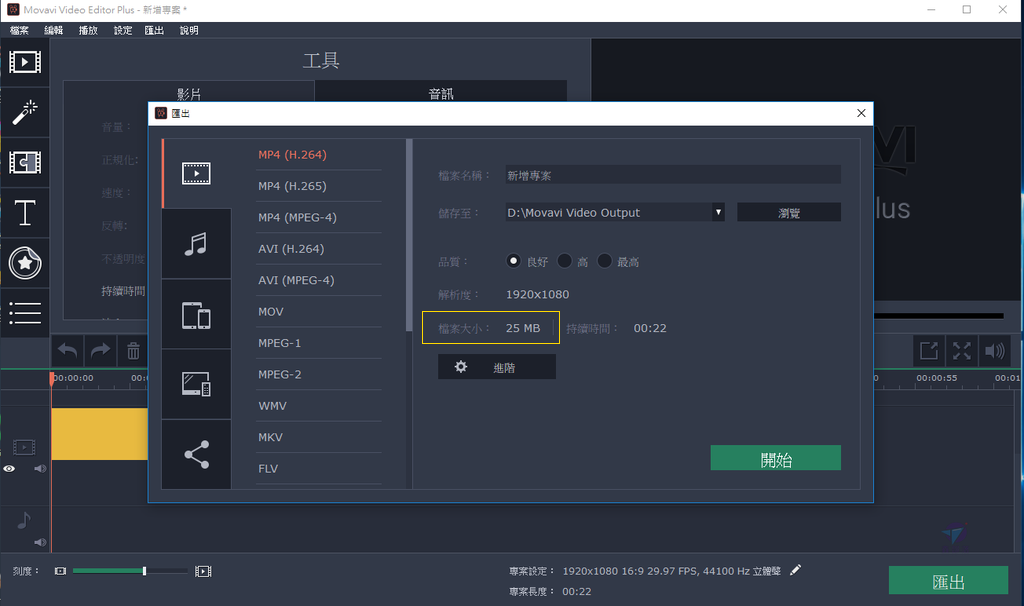Switch to the 音訊 tools tab

click(x=441, y=93)
